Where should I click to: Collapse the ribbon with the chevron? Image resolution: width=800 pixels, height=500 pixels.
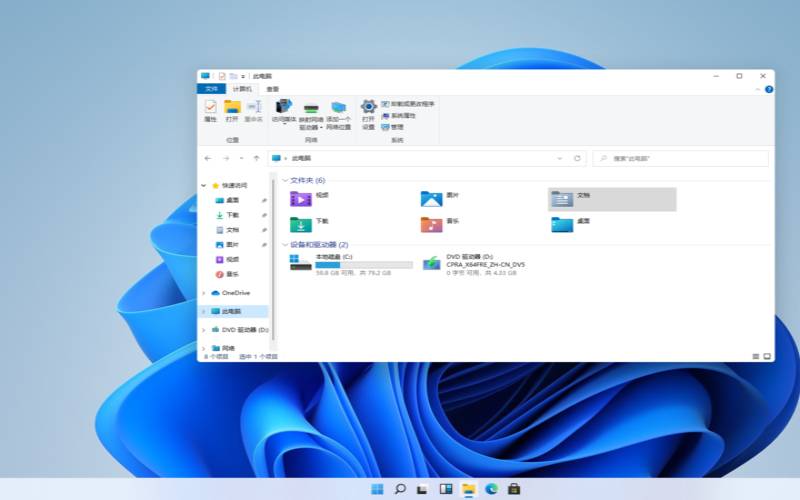coord(757,89)
